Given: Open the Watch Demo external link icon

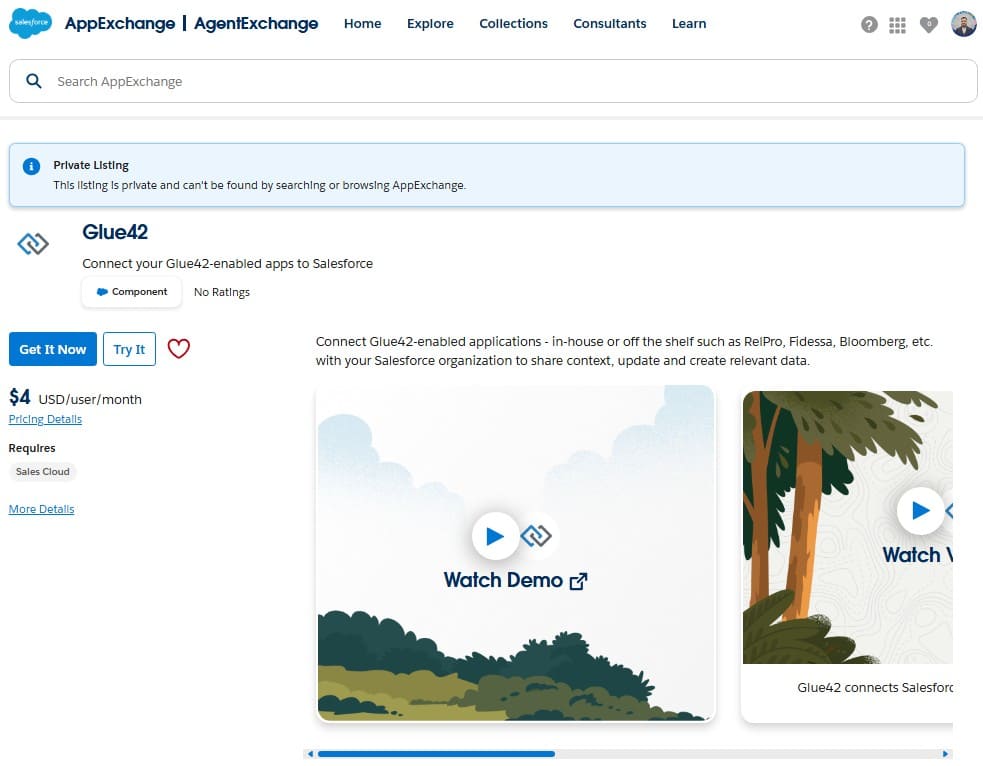Looking at the screenshot, I should tap(579, 581).
